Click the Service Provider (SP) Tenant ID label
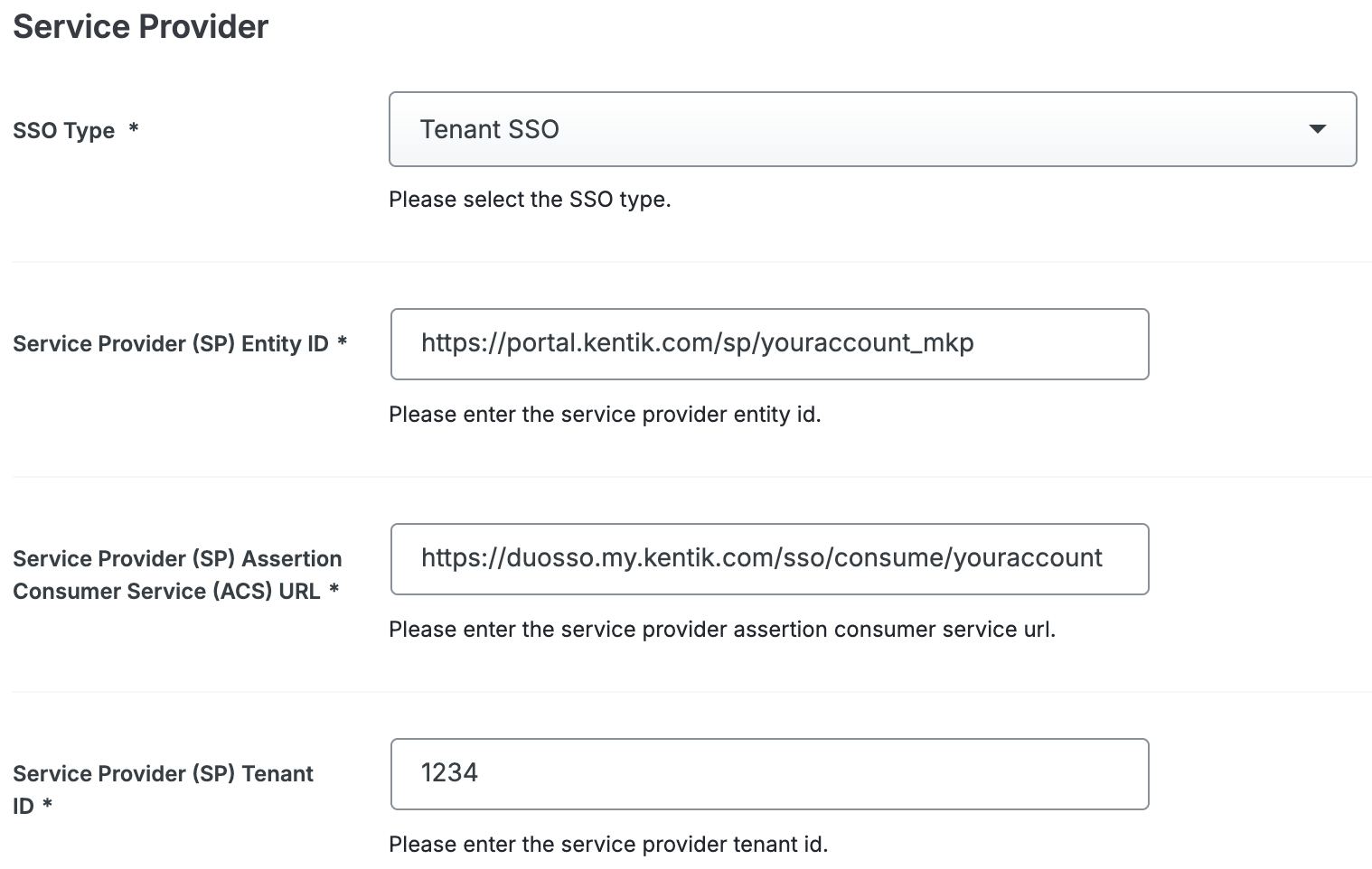Viewport: 1372px width, 869px height. tap(163, 788)
